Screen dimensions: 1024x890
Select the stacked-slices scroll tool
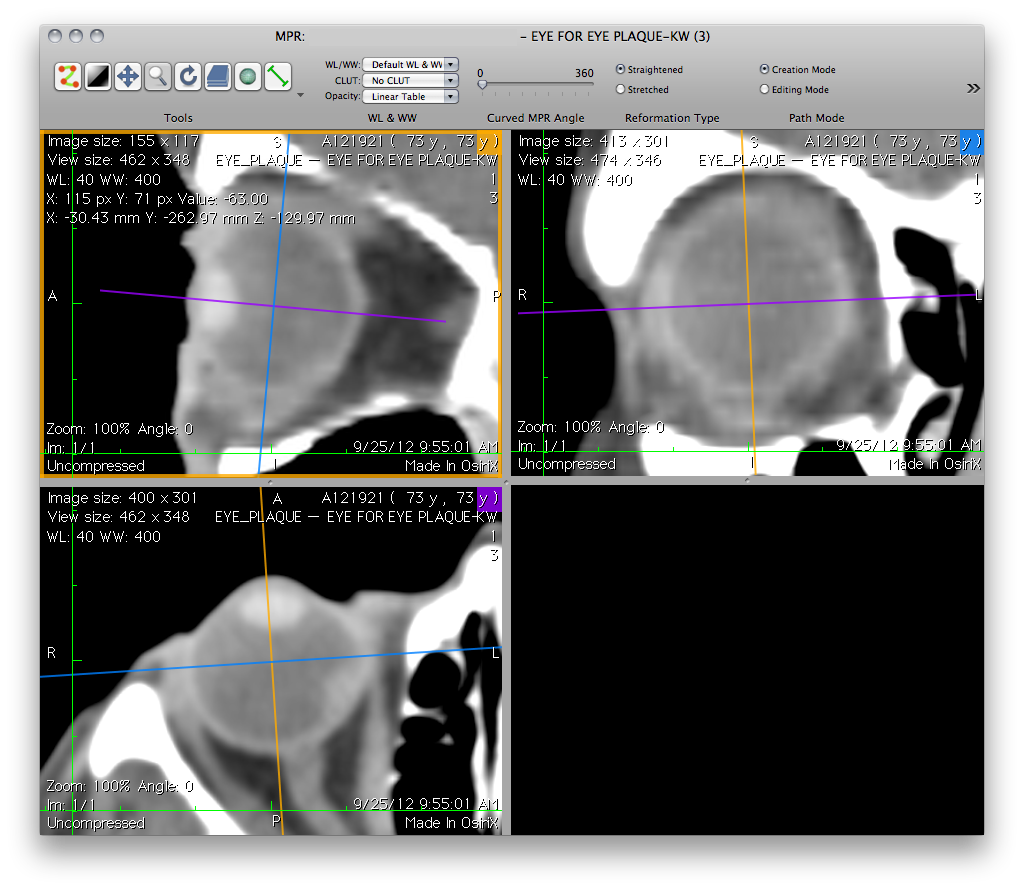(217, 76)
